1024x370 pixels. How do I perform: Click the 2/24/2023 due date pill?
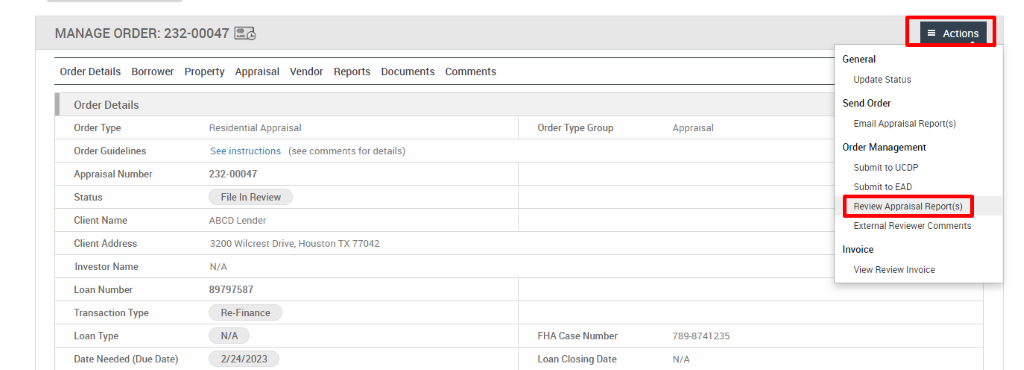(244, 359)
